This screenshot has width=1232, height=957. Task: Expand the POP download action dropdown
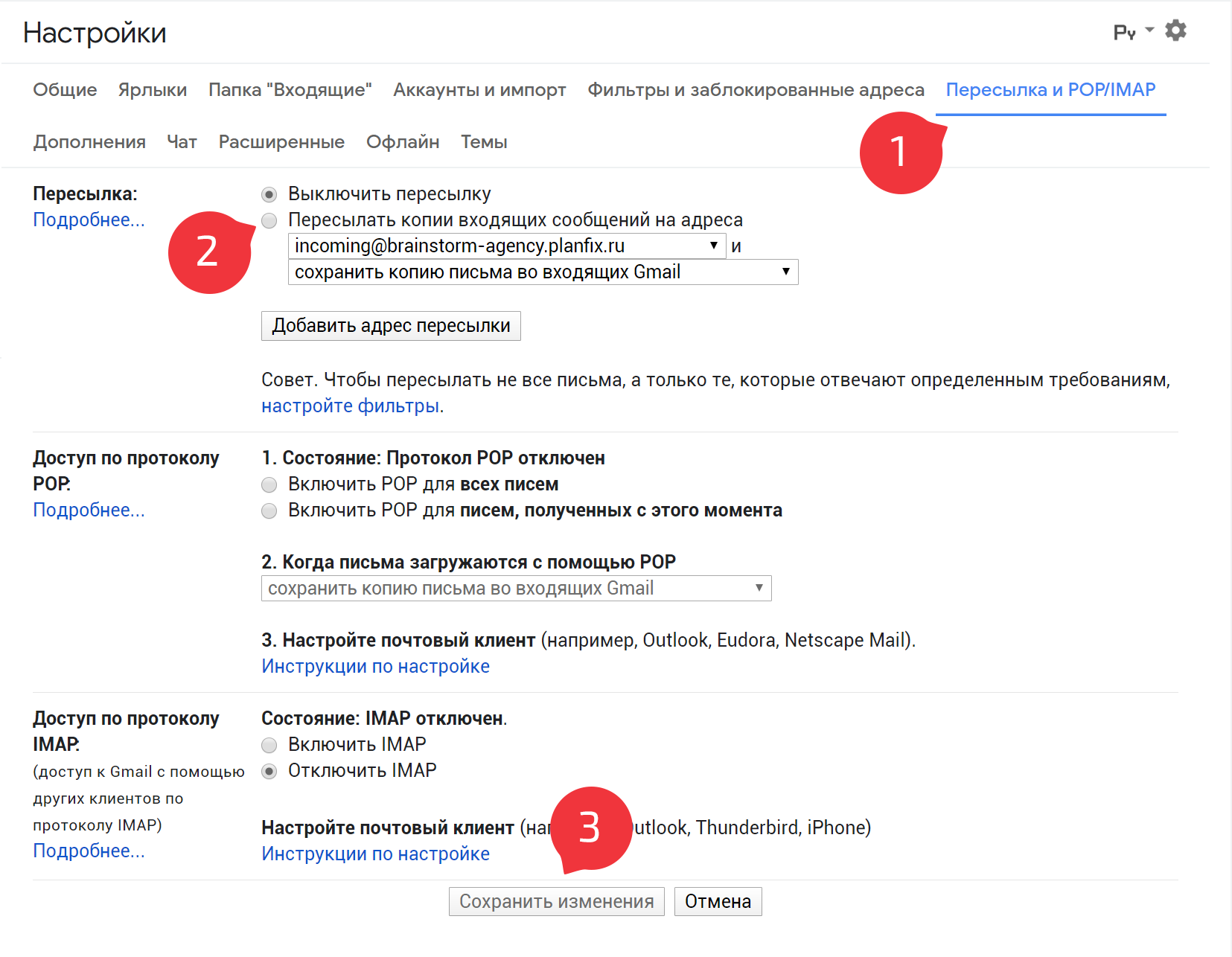[x=516, y=588]
